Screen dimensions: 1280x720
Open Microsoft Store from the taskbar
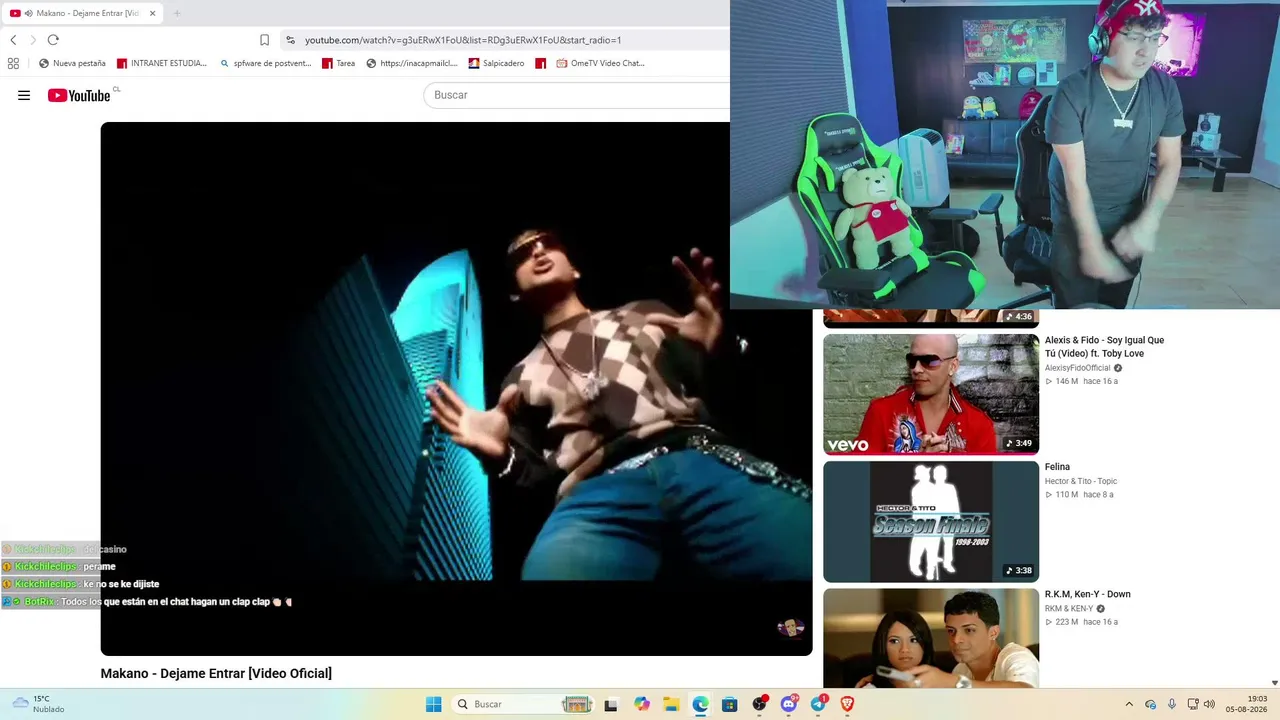click(730, 704)
